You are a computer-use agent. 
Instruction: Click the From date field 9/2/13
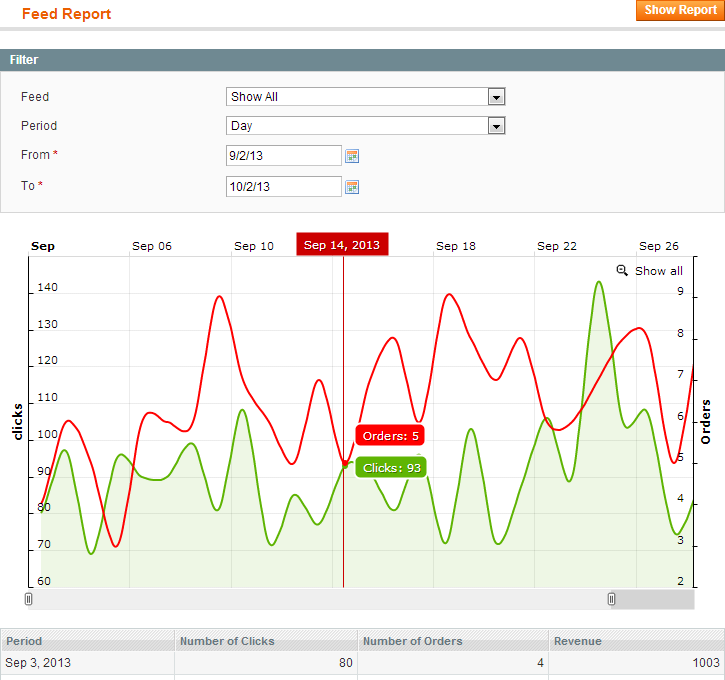click(x=283, y=156)
